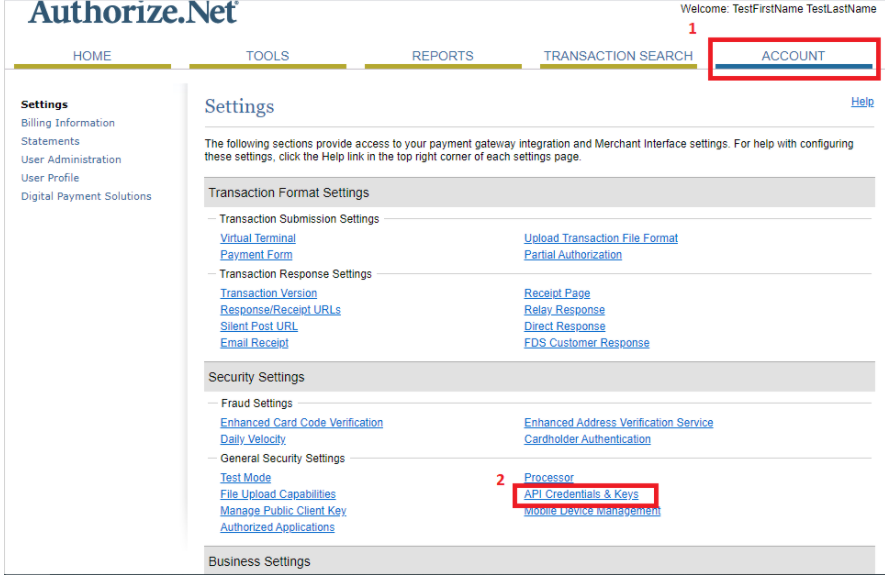Open the HOME tab
This screenshot has width=885, height=575.
92,56
